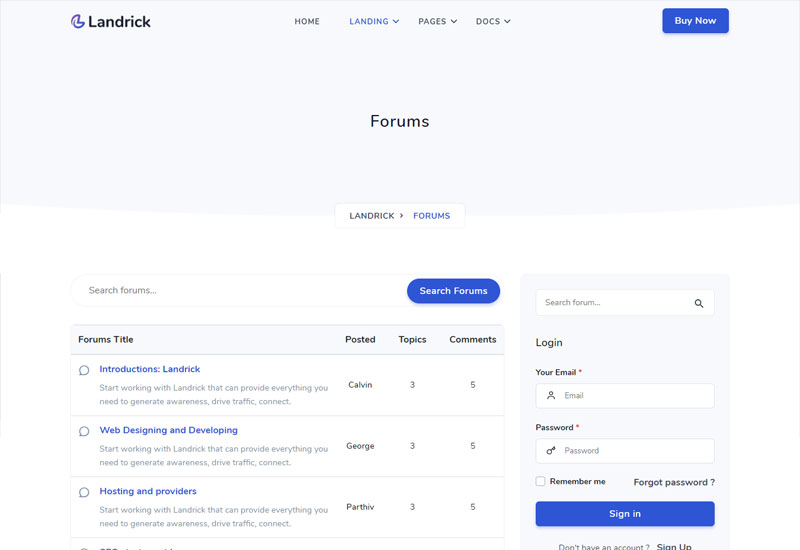This screenshot has height=550, width=800.
Task: Click chat bubble icon beside Introductions: Landrick
Action: 84,370
